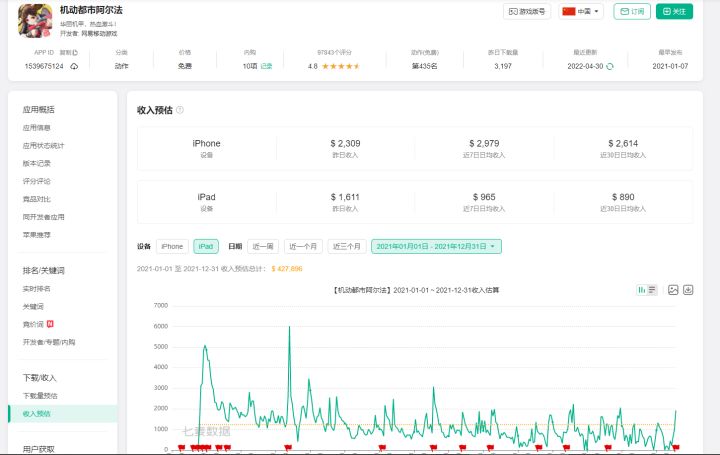Click the 用户获取 sidebar section heading
Screen dimensions: 720x455
[x=39, y=449]
